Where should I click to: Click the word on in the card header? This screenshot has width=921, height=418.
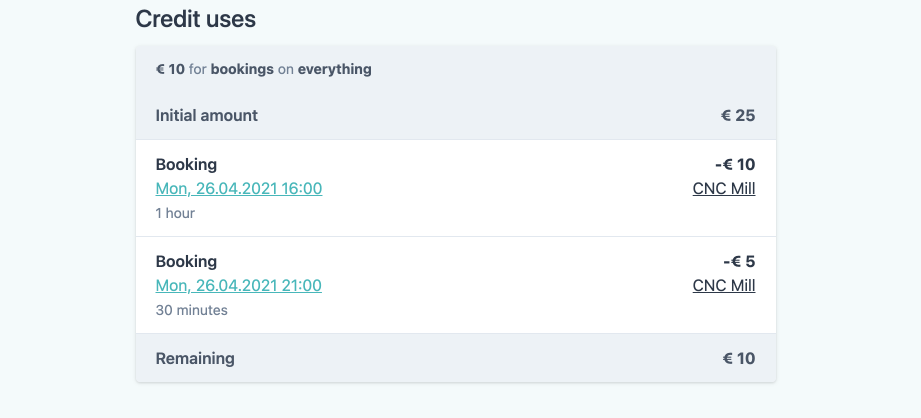click(x=285, y=69)
